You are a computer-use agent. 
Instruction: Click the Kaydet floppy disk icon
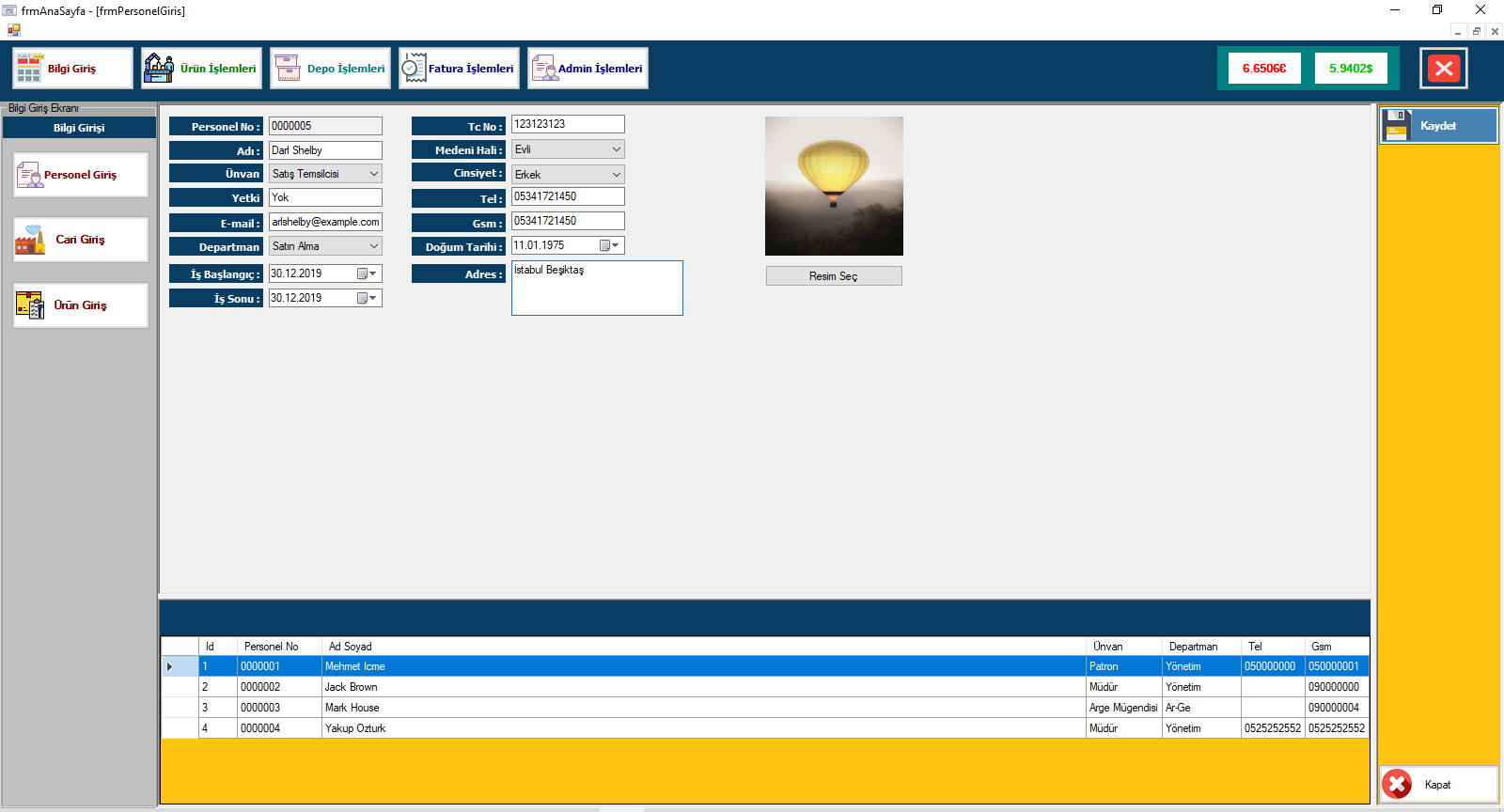pyautogui.click(x=1397, y=125)
